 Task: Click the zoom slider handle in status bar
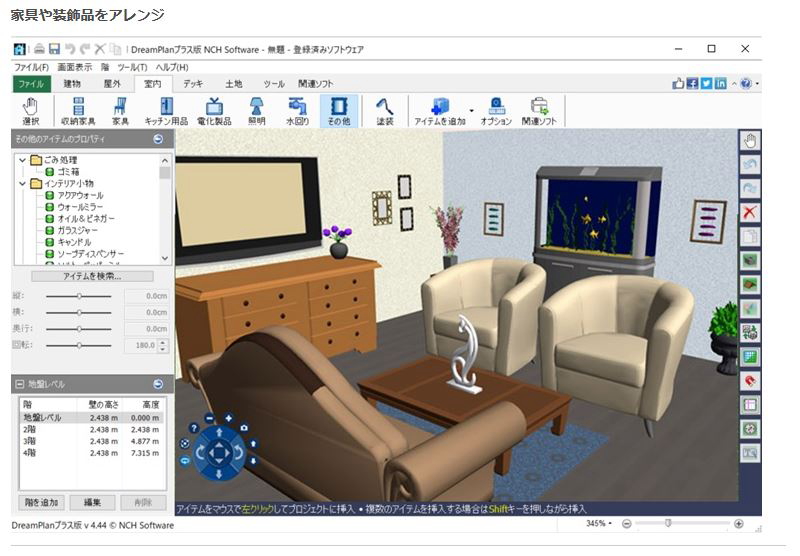click(668, 523)
